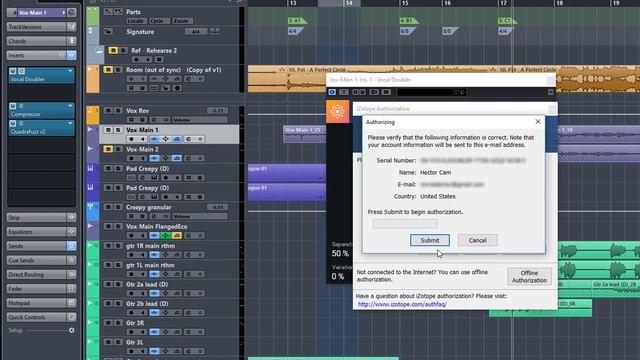Click the authorization progress bar

click(x=405, y=224)
